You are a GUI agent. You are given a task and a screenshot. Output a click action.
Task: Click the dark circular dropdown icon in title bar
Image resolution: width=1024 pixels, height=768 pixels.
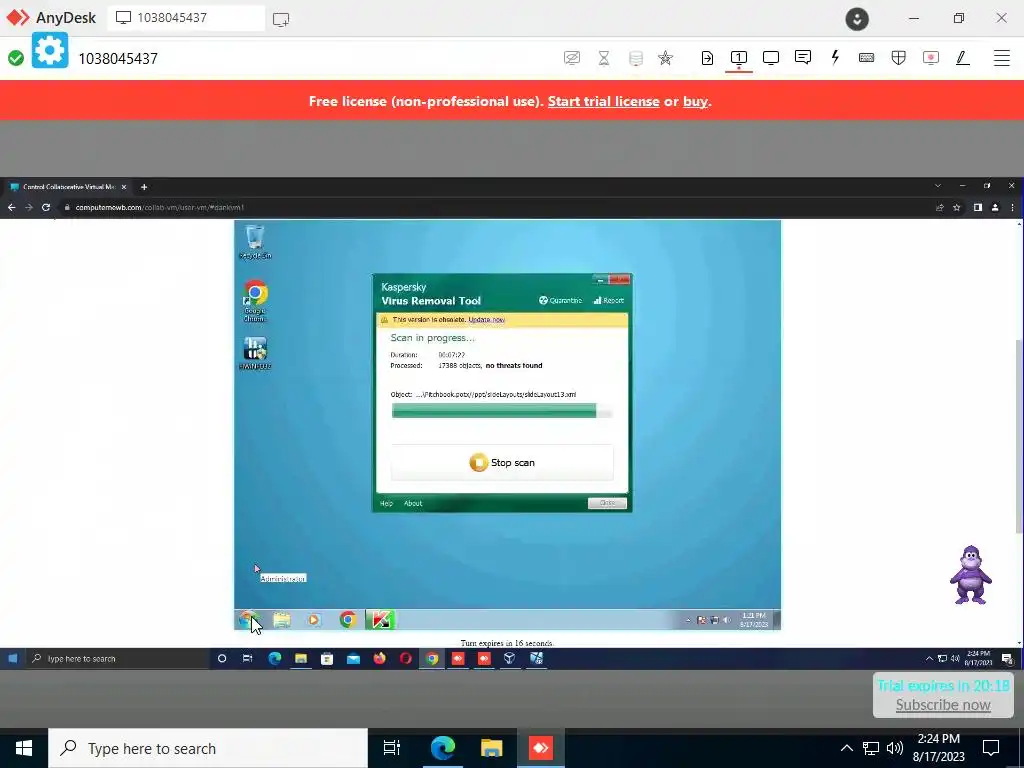tap(857, 19)
